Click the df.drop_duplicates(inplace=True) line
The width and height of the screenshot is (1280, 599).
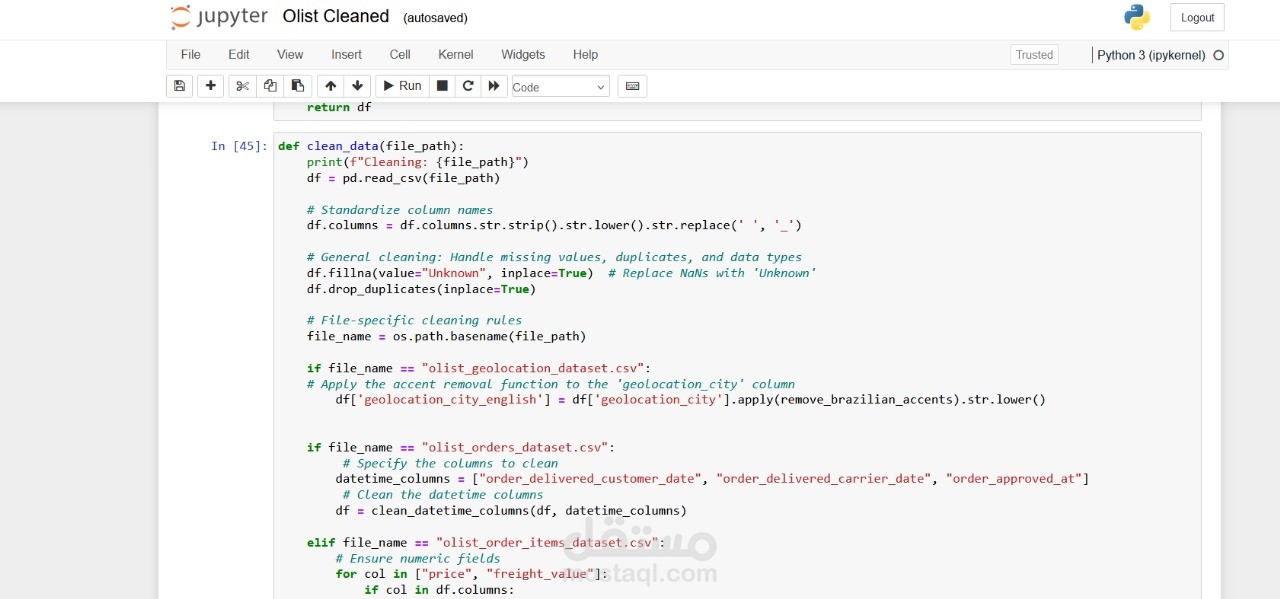coord(421,289)
